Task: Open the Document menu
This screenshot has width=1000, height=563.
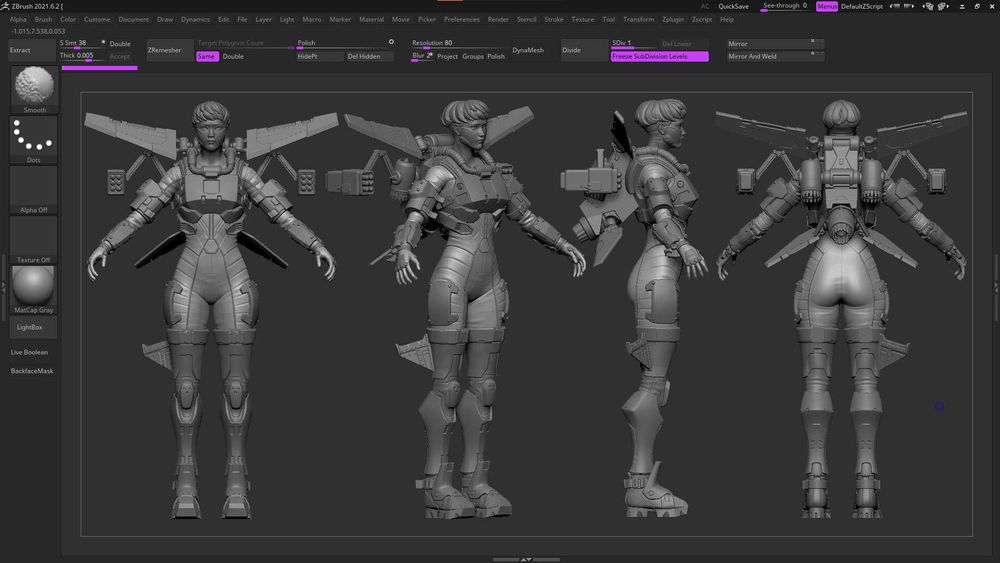Action: coord(133,19)
